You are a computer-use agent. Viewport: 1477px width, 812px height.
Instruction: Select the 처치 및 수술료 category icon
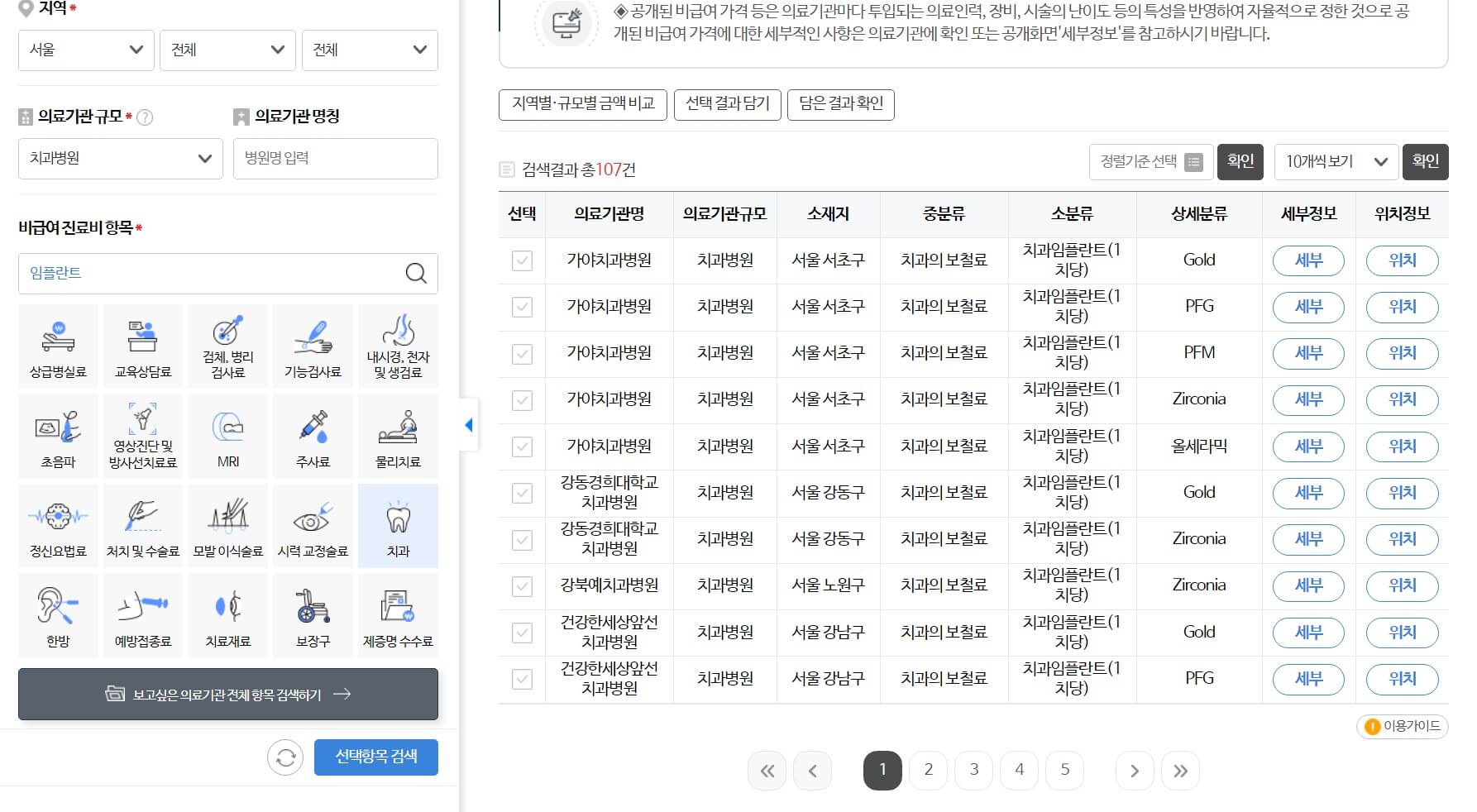click(x=143, y=526)
